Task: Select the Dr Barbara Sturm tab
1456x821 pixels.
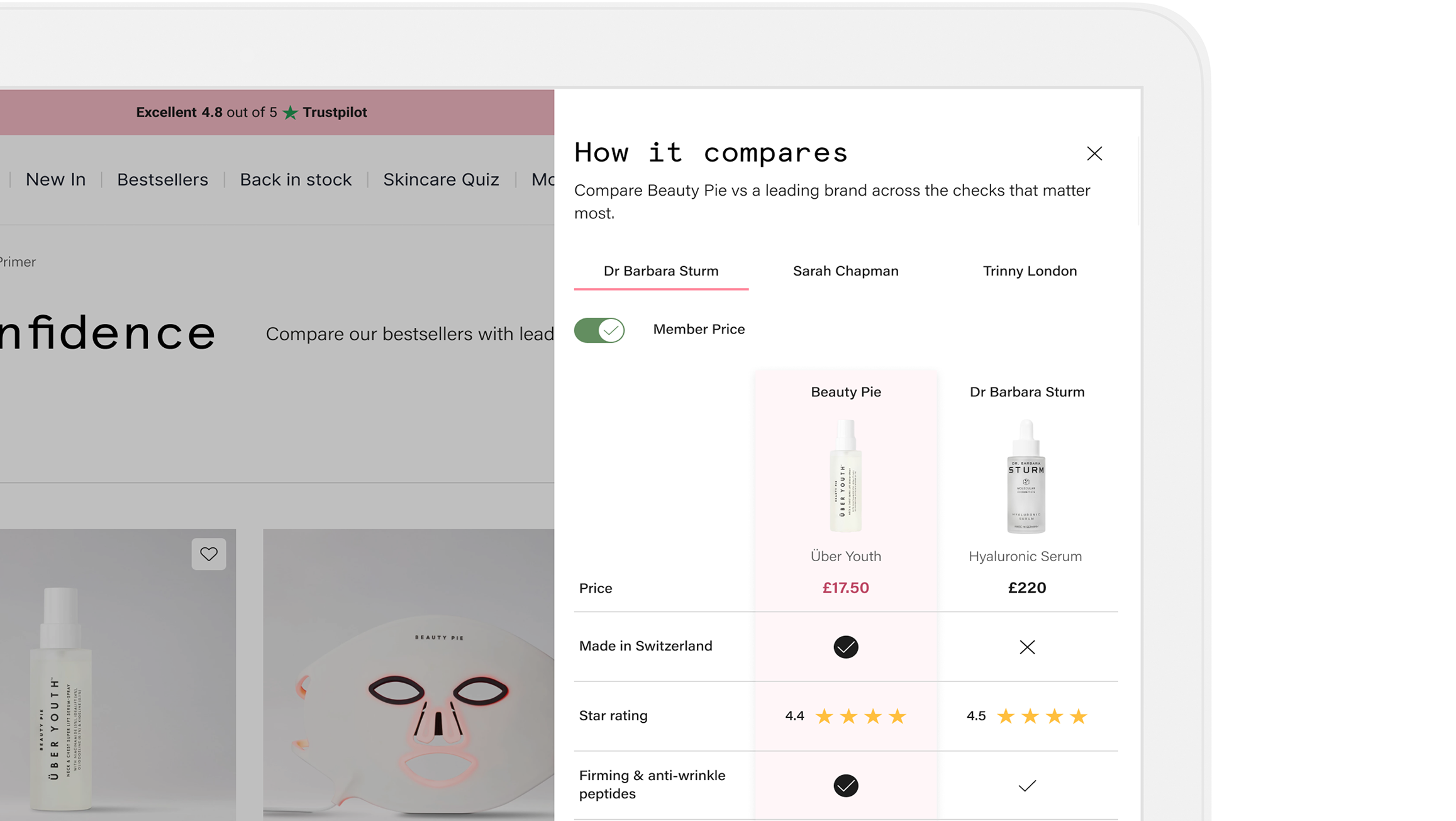Action: click(x=661, y=271)
